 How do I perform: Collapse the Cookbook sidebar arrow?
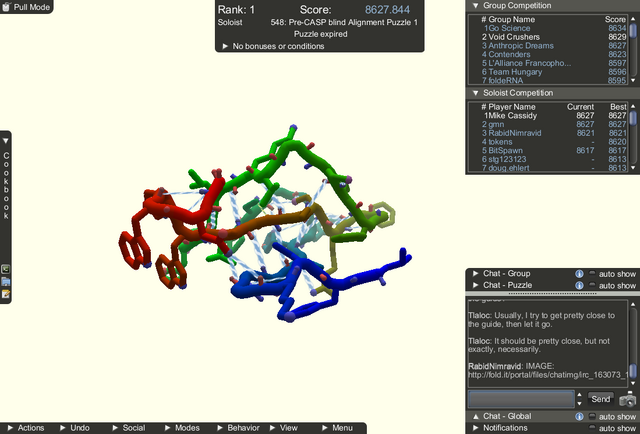(6, 141)
